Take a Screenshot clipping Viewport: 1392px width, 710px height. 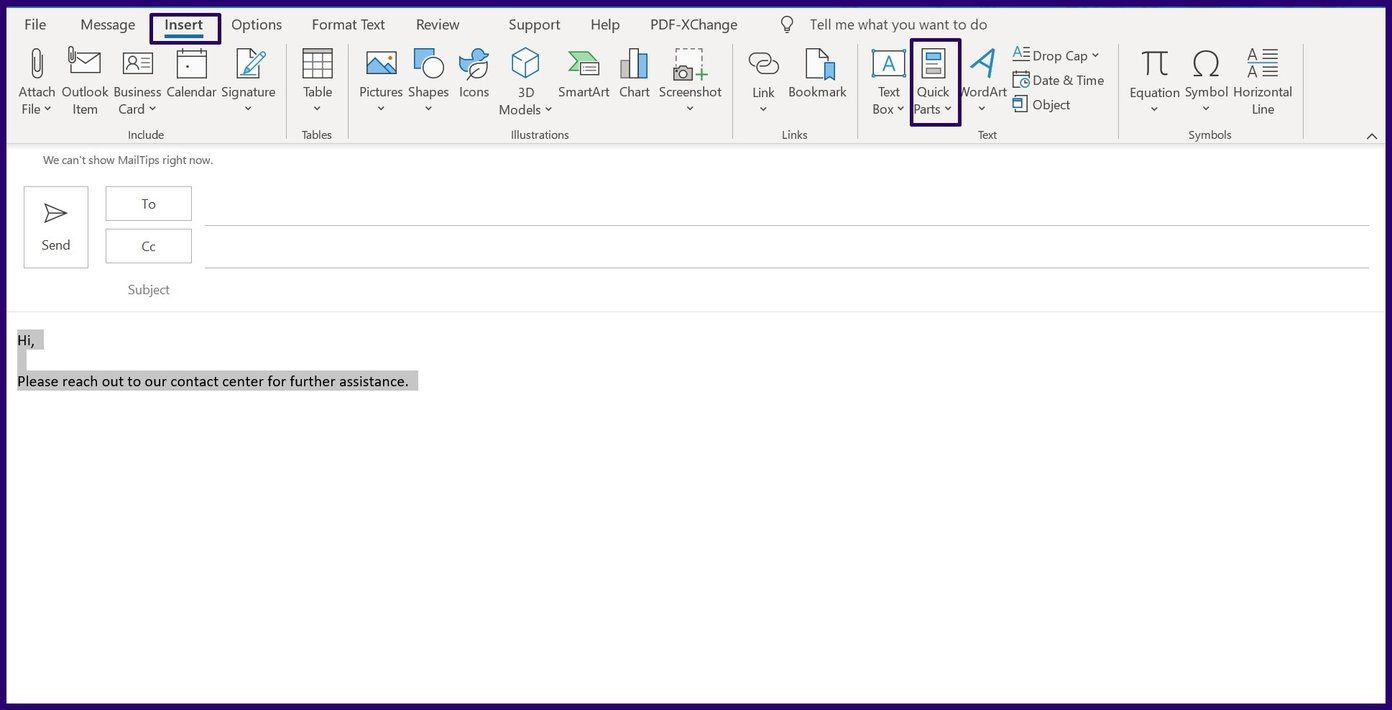pos(690,81)
